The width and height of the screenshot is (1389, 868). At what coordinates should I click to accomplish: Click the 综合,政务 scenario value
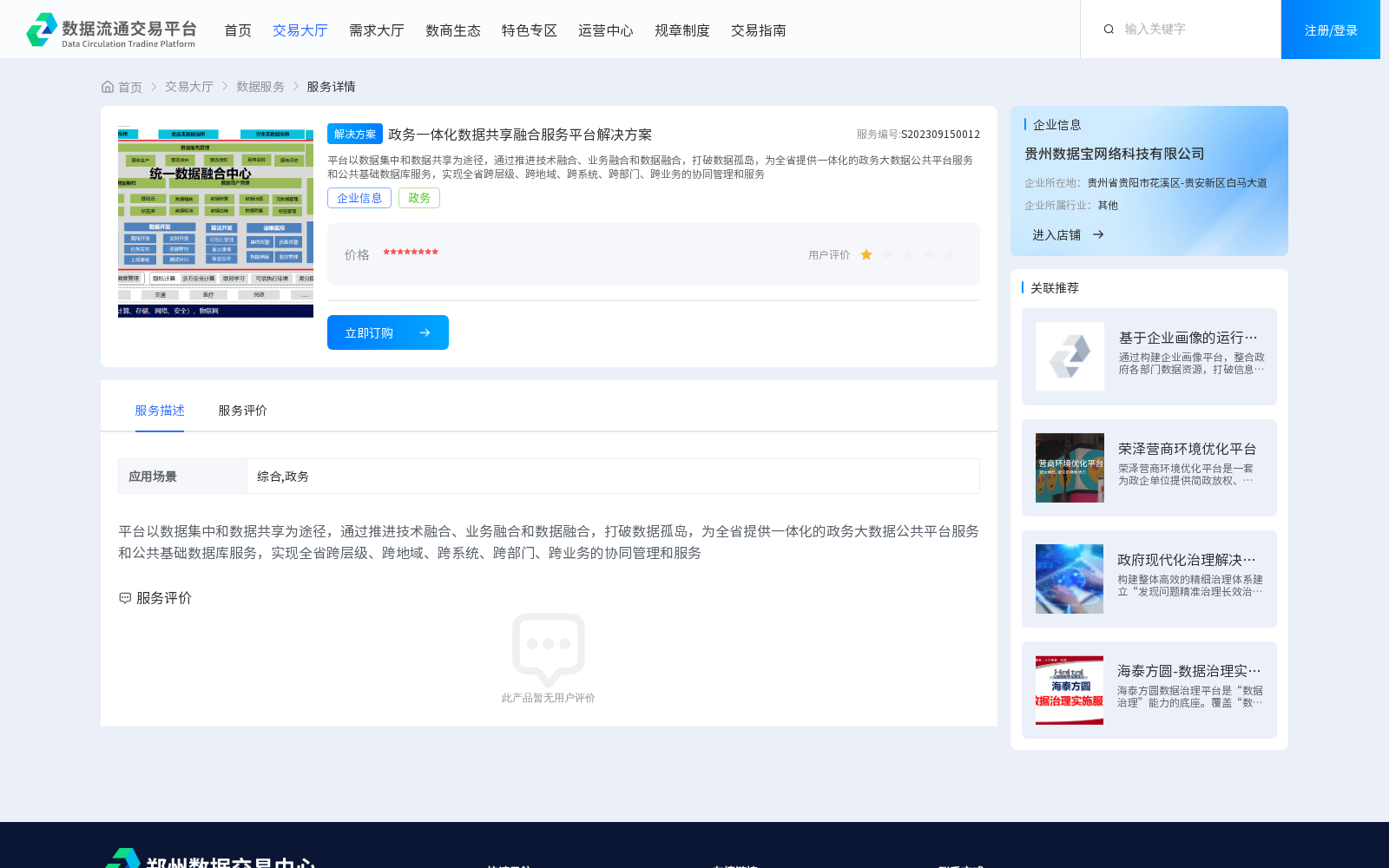[x=283, y=477]
